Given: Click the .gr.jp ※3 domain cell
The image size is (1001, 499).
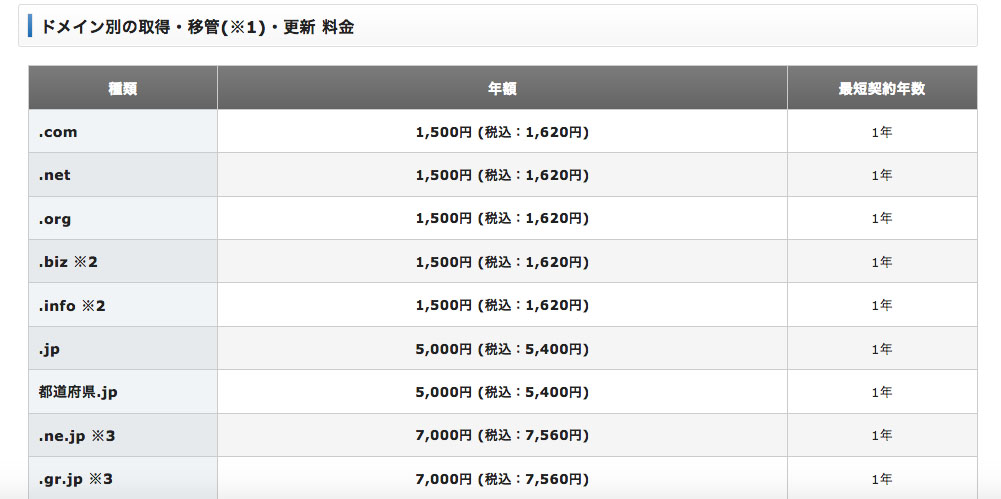Looking at the screenshot, I should (123, 478).
